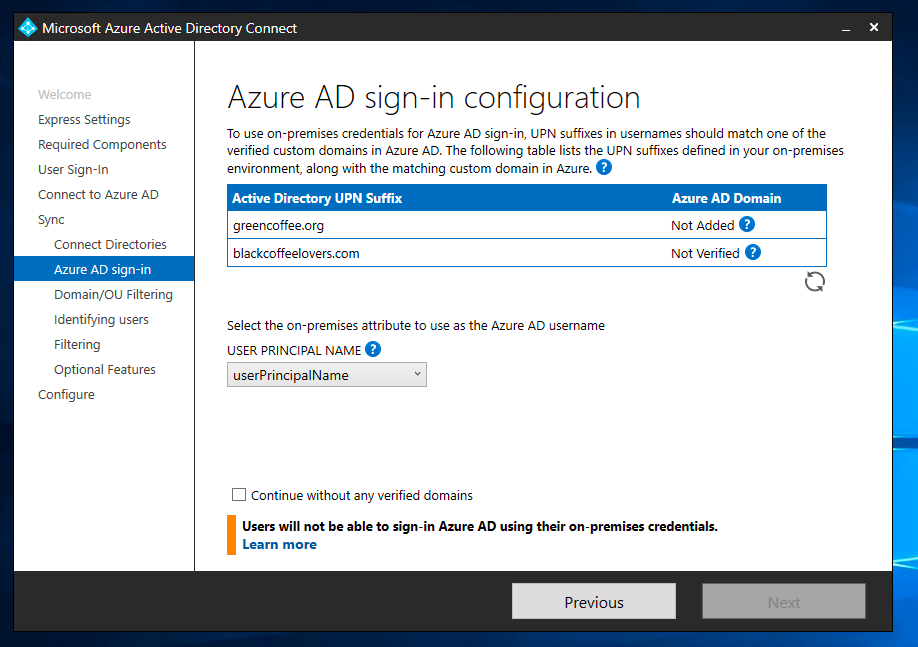Open Connect Directories sub-step
Screen dimensions: 918x647
(x=110, y=244)
